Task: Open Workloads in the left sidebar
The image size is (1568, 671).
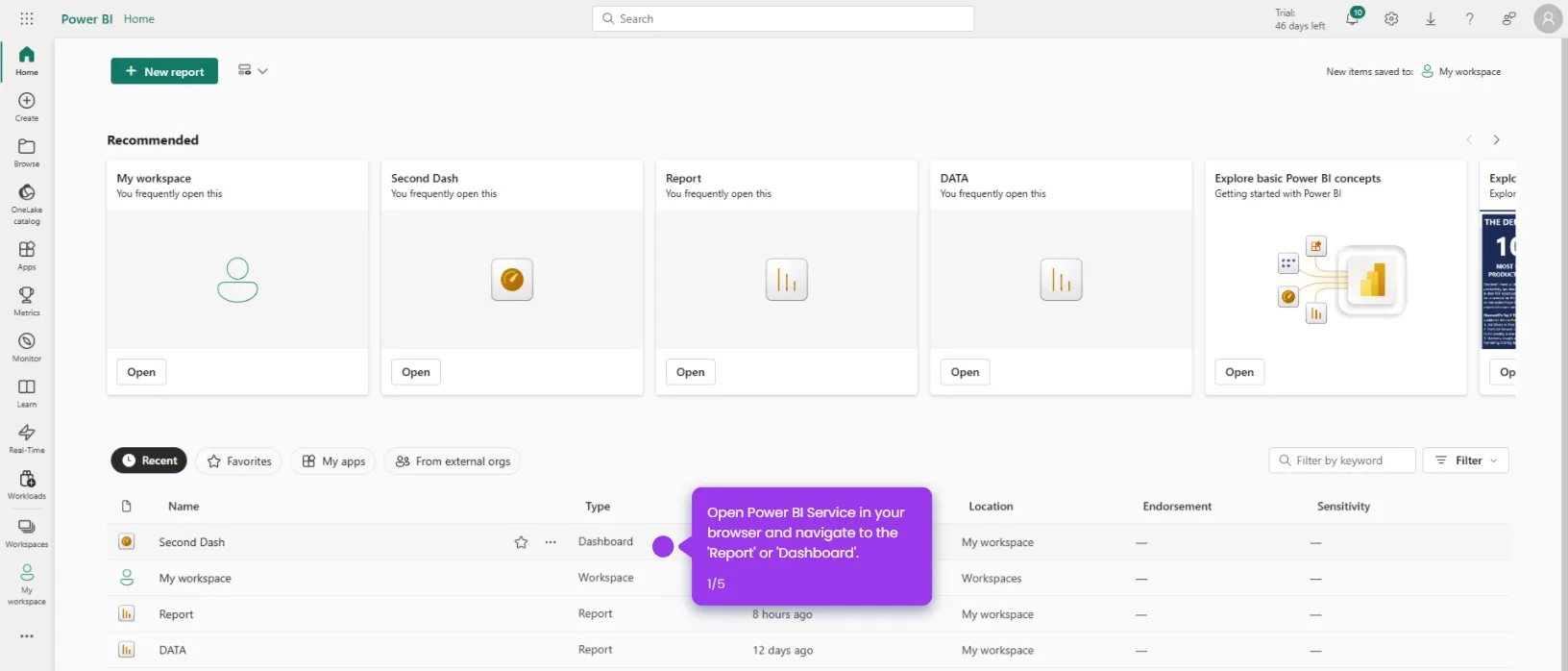Action: click(x=27, y=485)
